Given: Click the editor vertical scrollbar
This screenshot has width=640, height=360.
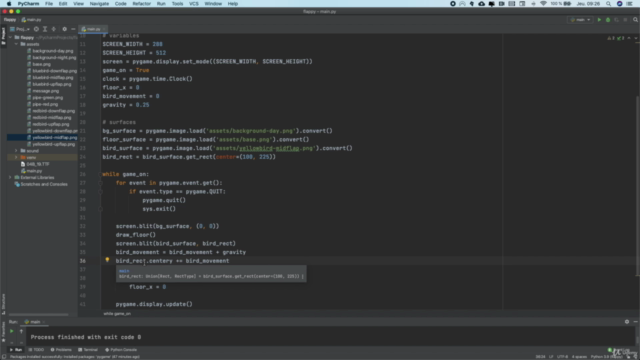Looking at the screenshot, I should 638,186.
